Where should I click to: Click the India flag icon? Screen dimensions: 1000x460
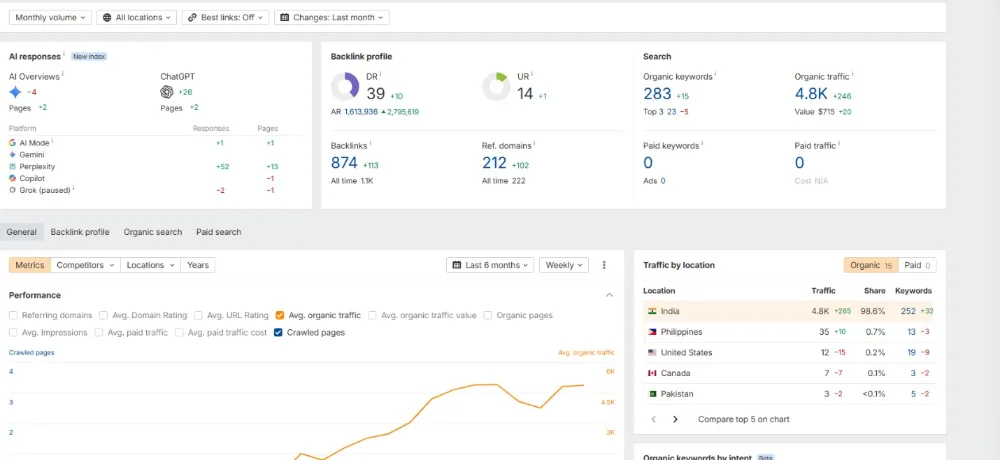[652, 311]
